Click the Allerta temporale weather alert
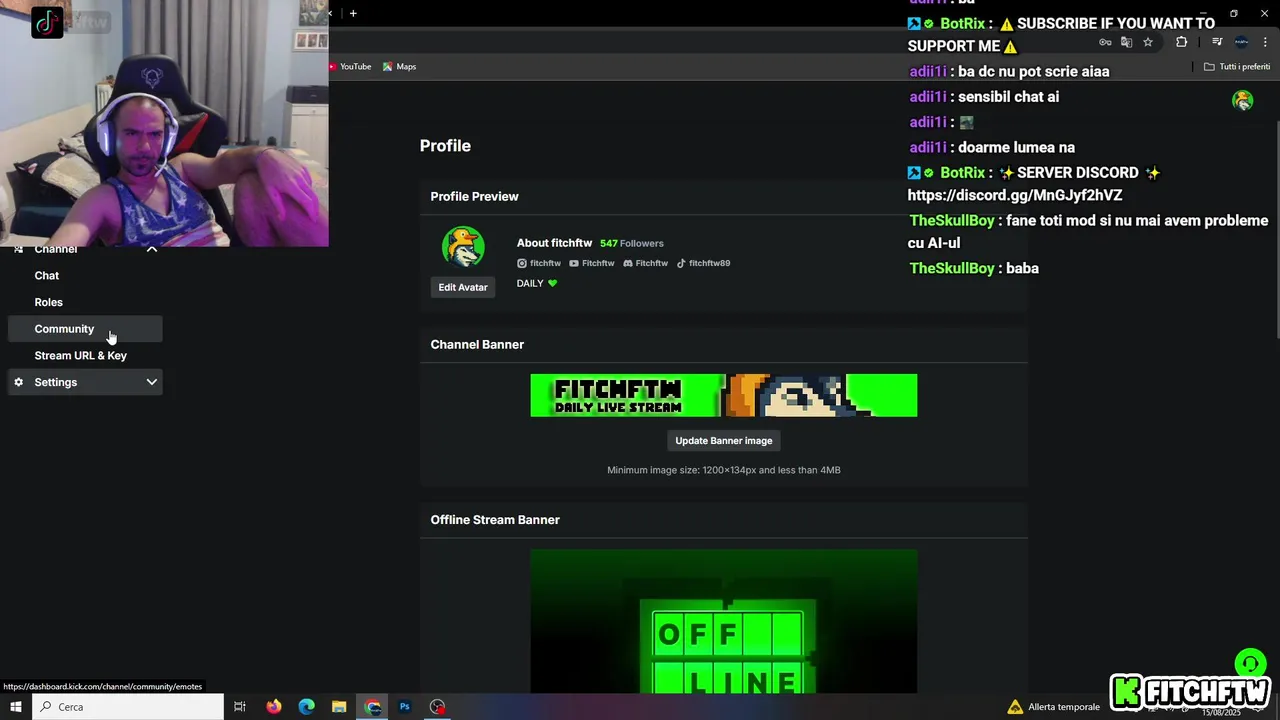 pyautogui.click(x=1054, y=707)
